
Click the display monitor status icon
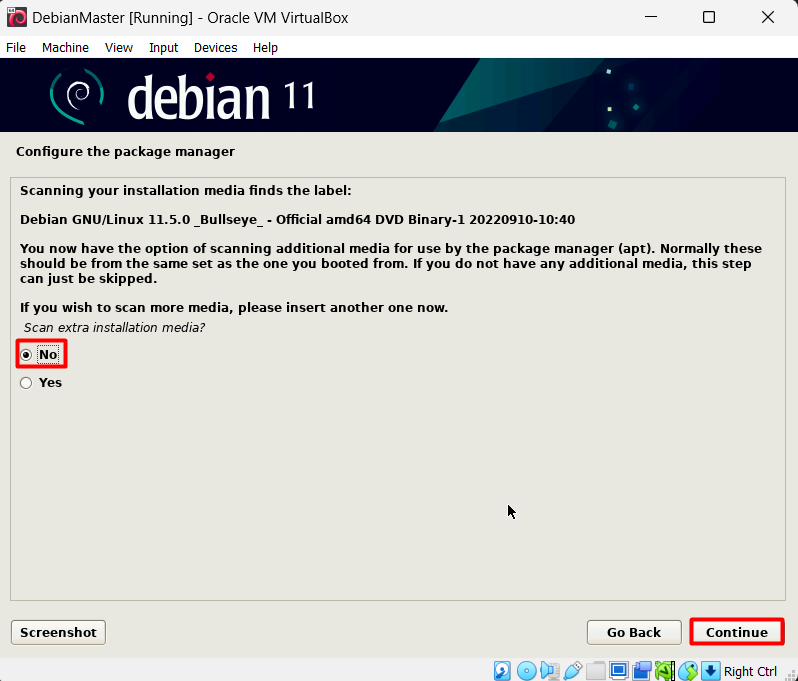pos(619,671)
